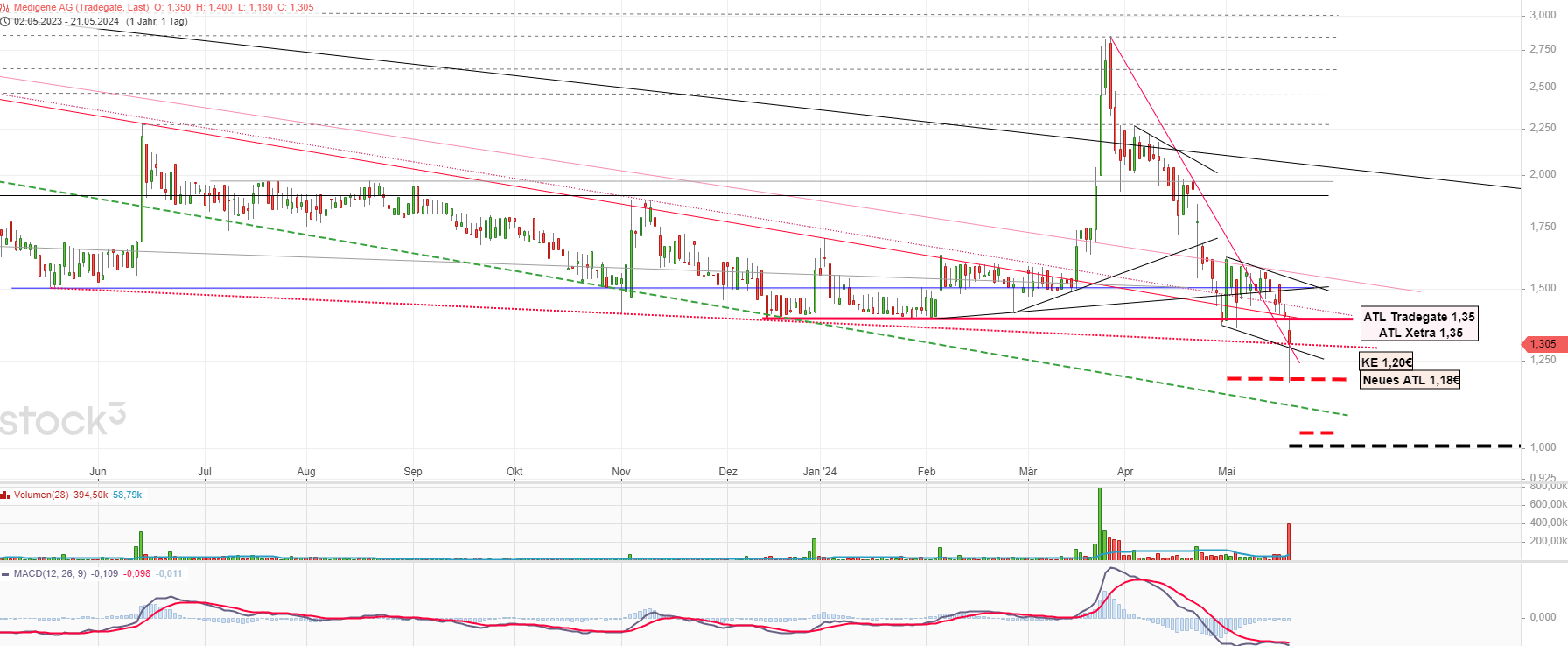1568x646 pixels.
Task: Click the clock icon beside the date range
Action: (x=4, y=21)
